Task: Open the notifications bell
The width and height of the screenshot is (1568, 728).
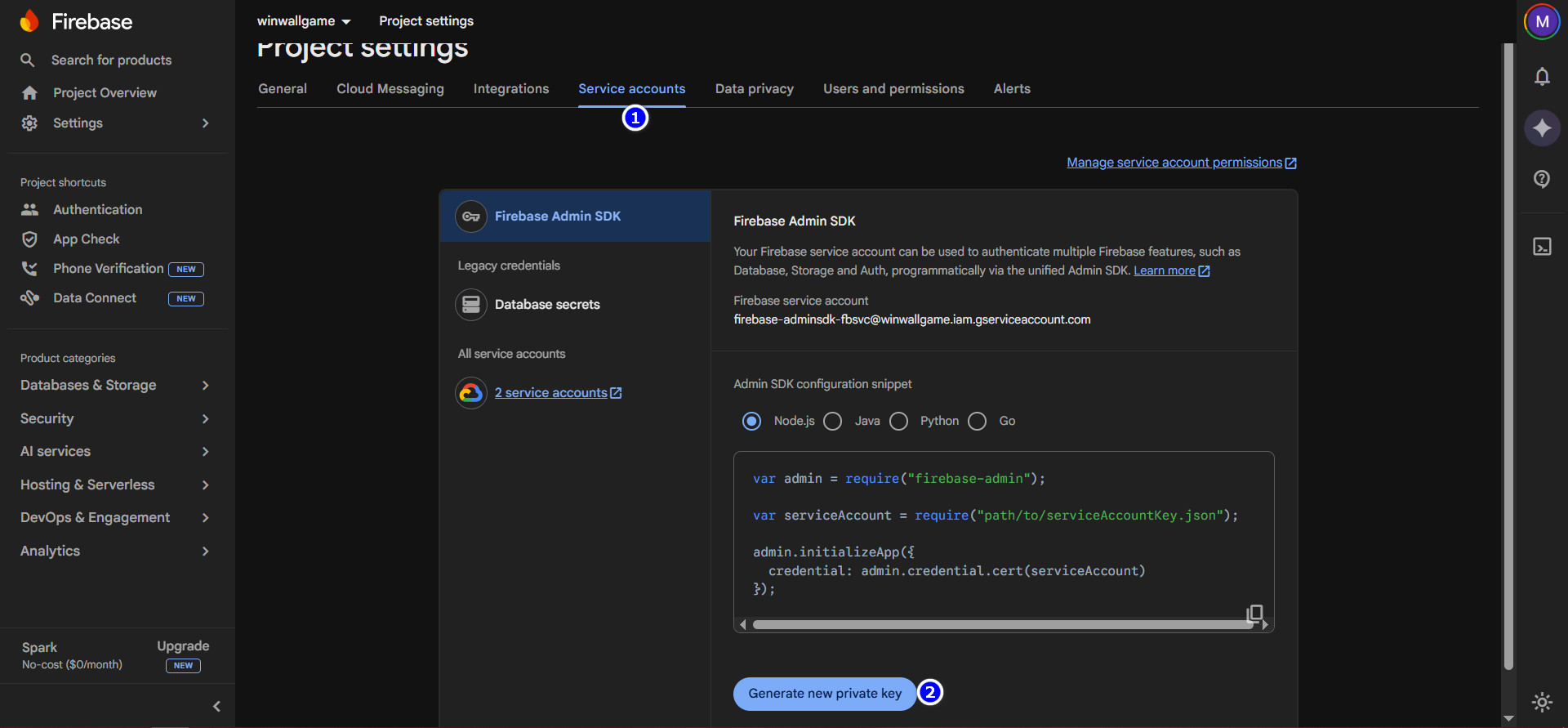Action: pos(1542,76)
